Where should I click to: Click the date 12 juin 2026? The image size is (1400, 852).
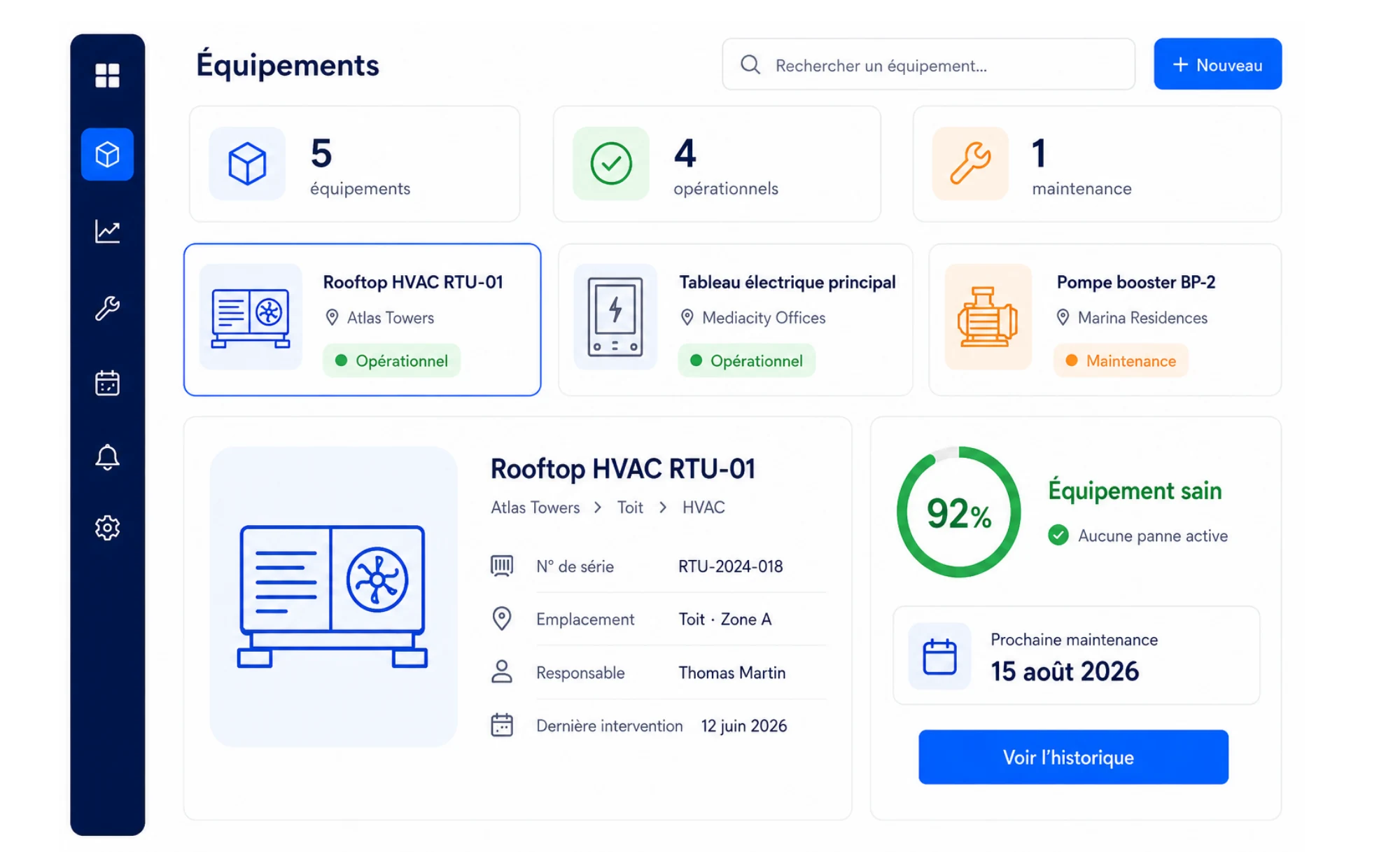[x=744, y=726]
